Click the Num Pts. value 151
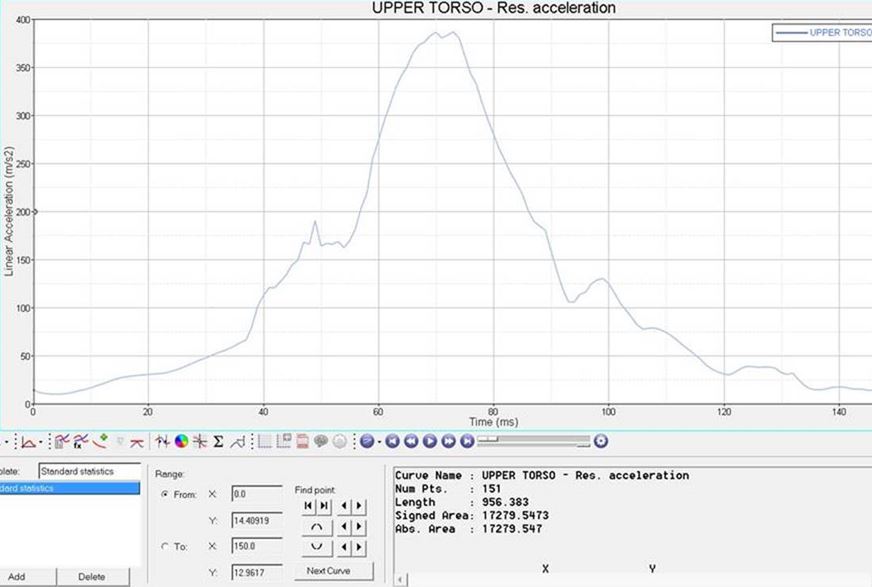The image size is (872, 587). pyautogui.click(x=492, y=489)
